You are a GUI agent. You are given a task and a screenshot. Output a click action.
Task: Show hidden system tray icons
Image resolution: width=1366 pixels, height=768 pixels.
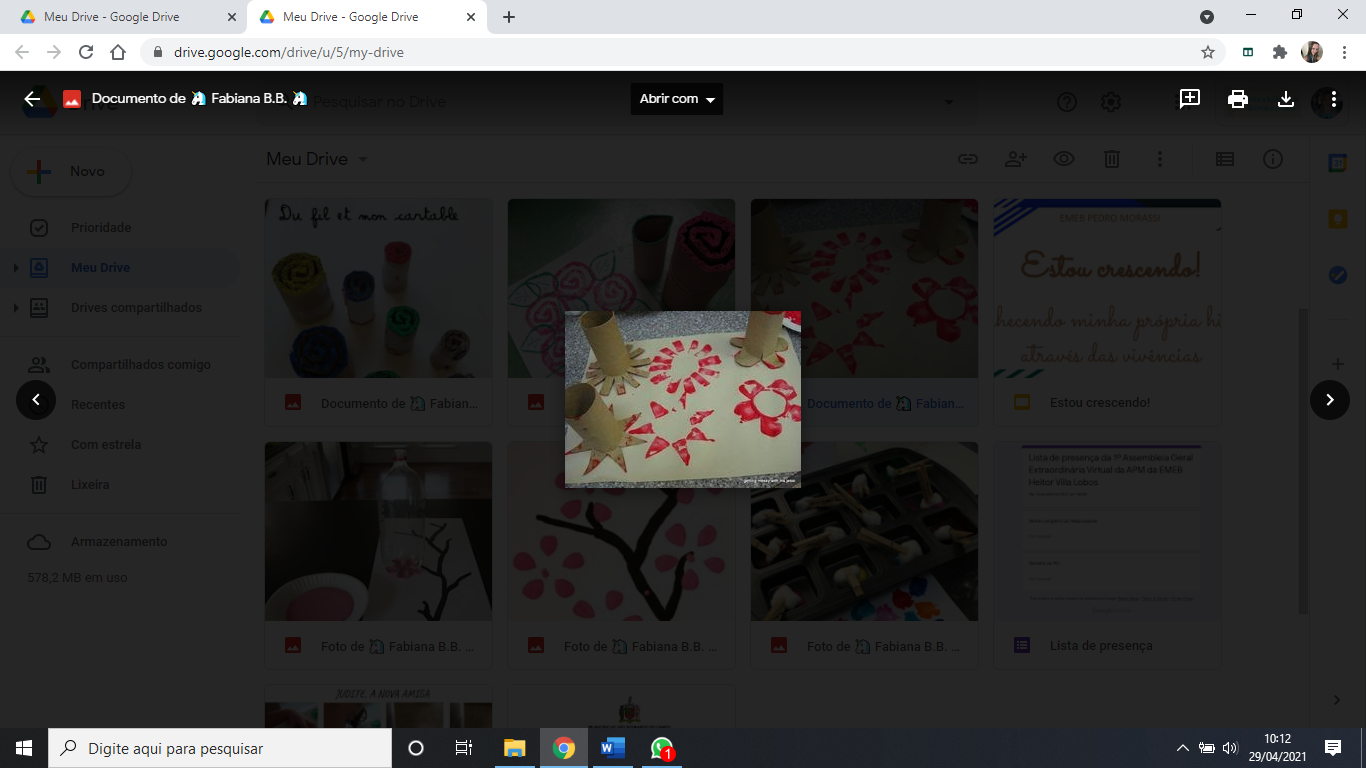click(x=1183, y=748)
